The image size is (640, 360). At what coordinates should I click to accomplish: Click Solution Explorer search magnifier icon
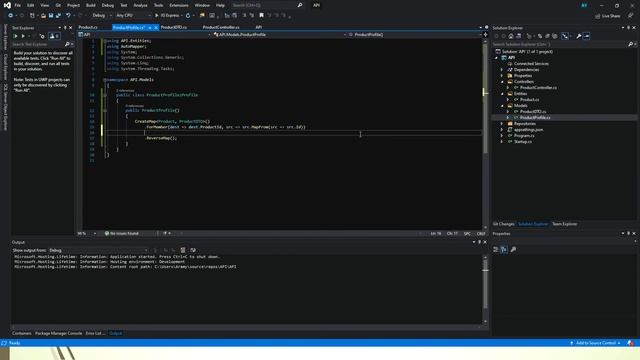[x=630, y=44]
